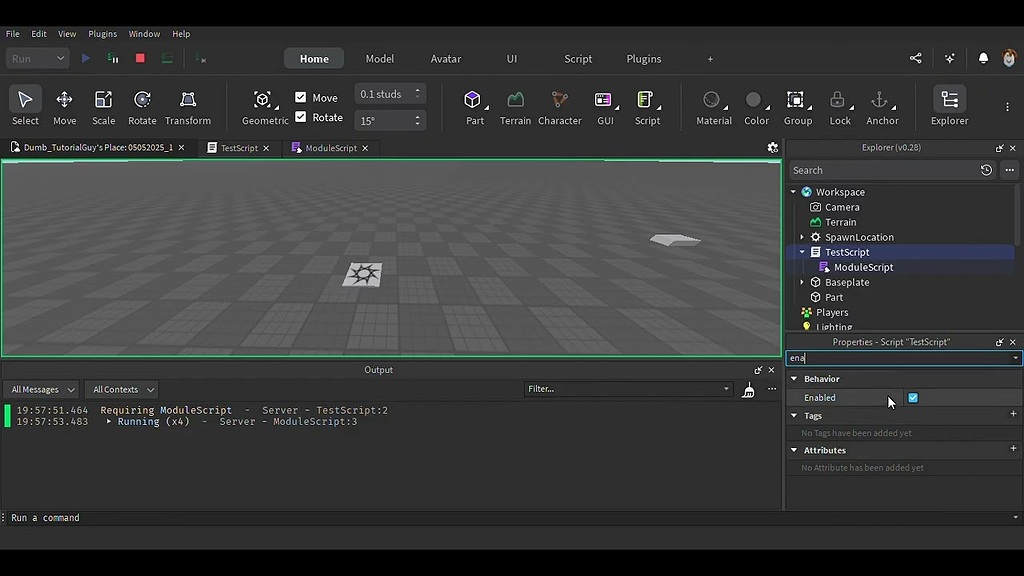Screen dimensions: 1024x576
Task: Choose the Transform tool
Action: [x=188, y=107]
